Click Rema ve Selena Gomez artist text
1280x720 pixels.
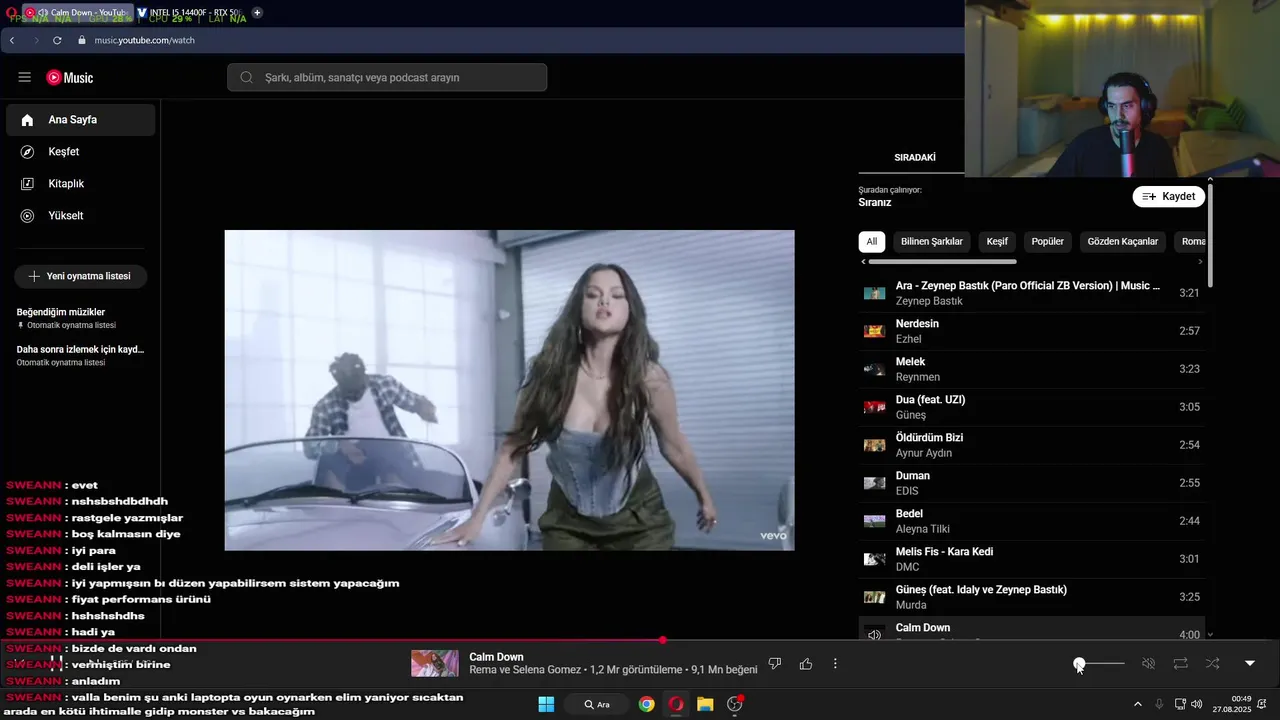pos(525,670)
